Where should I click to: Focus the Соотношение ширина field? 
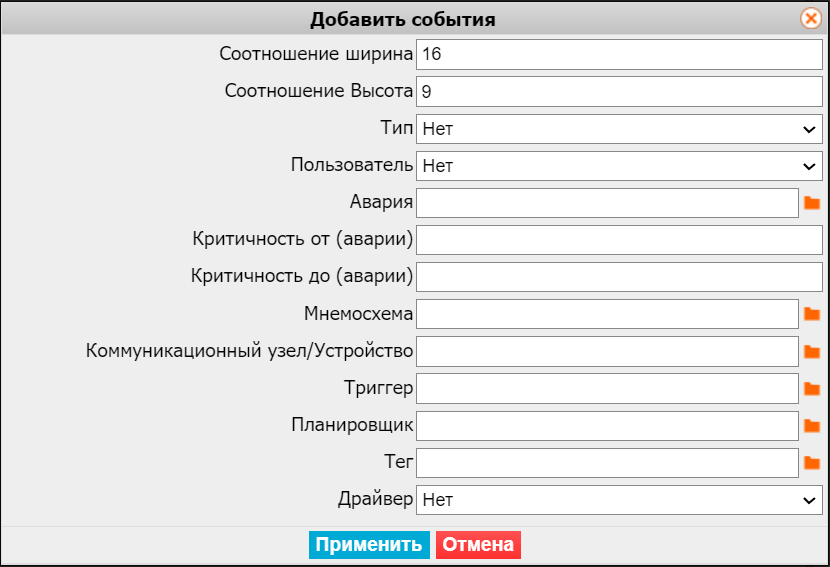tap(619, 55)
